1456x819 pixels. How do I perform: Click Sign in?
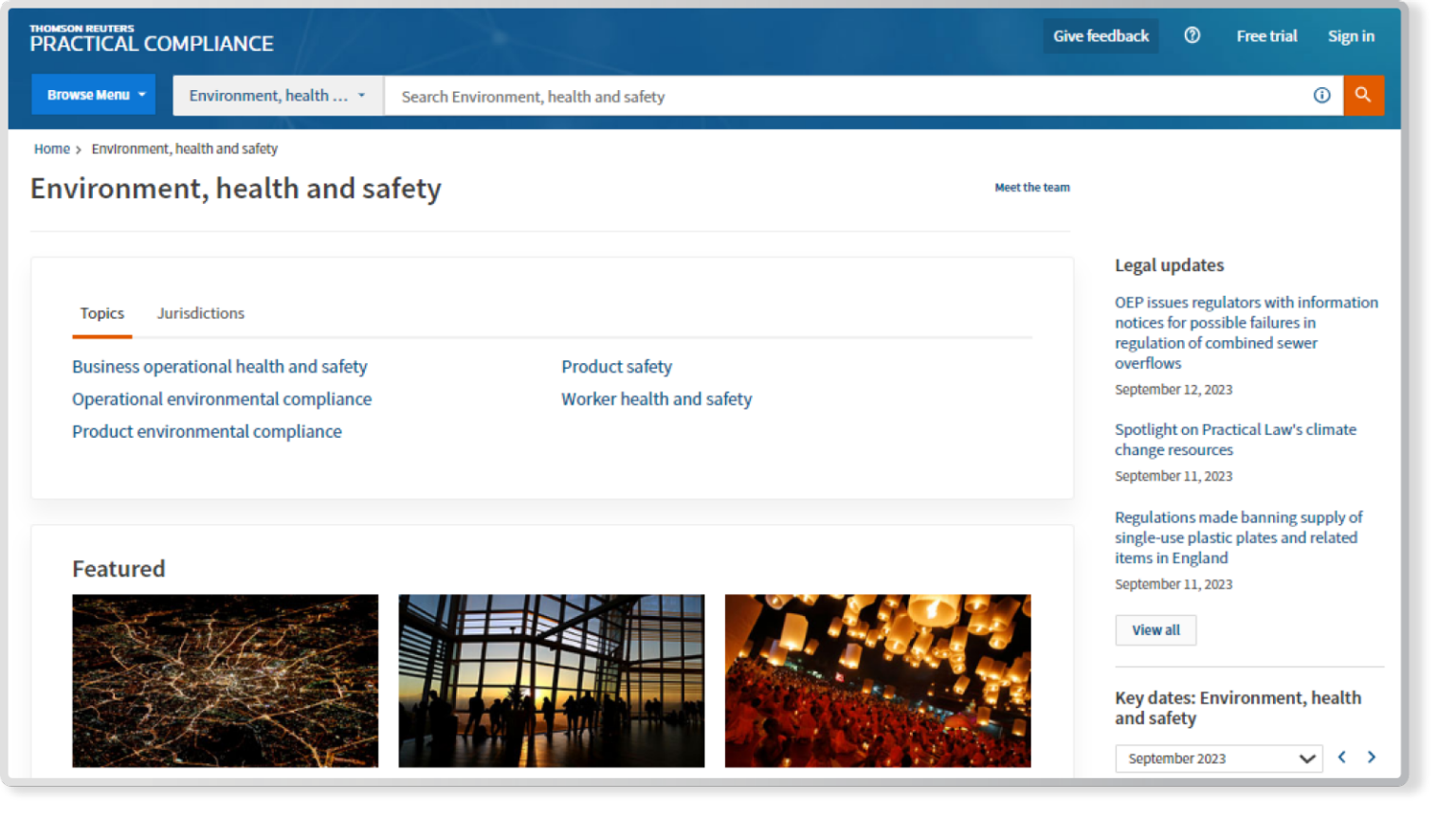pos(1350,36)
